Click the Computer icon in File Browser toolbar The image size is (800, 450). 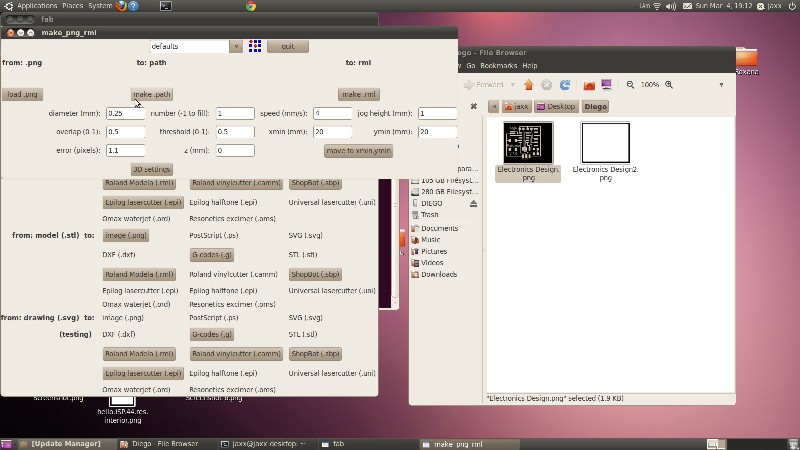pos(606,85)
